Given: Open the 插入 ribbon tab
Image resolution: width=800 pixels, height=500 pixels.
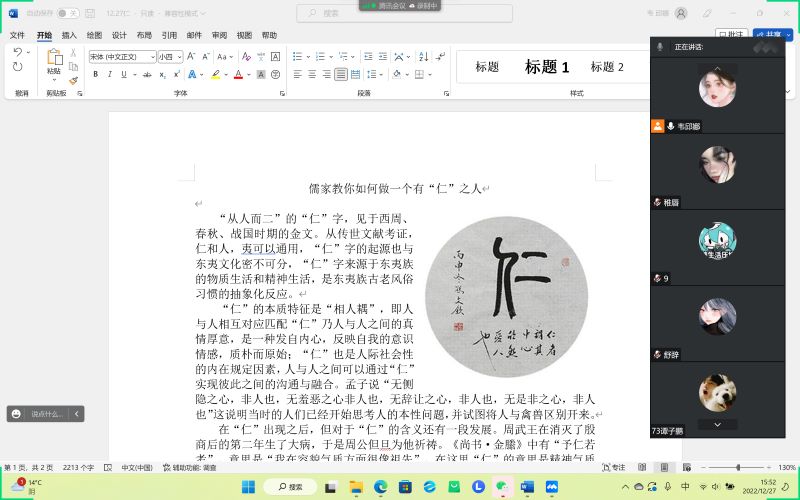Looking at the screenshot, I should 69,35.
